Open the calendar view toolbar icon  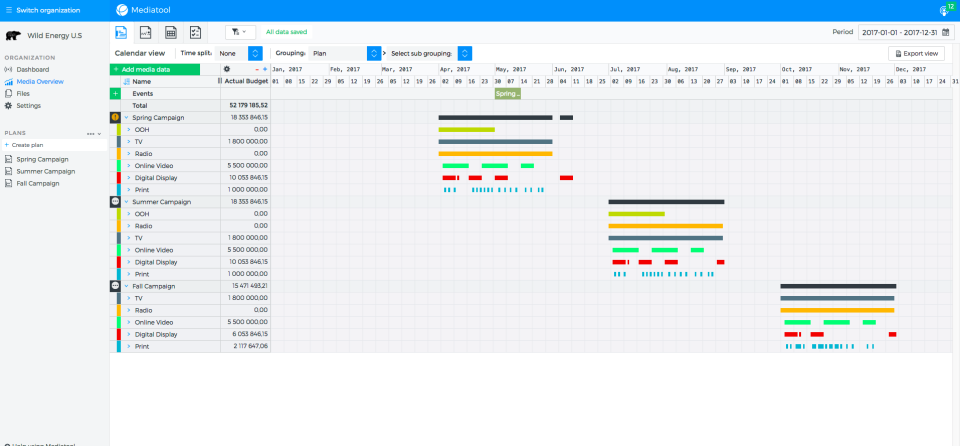pos(121,32)
